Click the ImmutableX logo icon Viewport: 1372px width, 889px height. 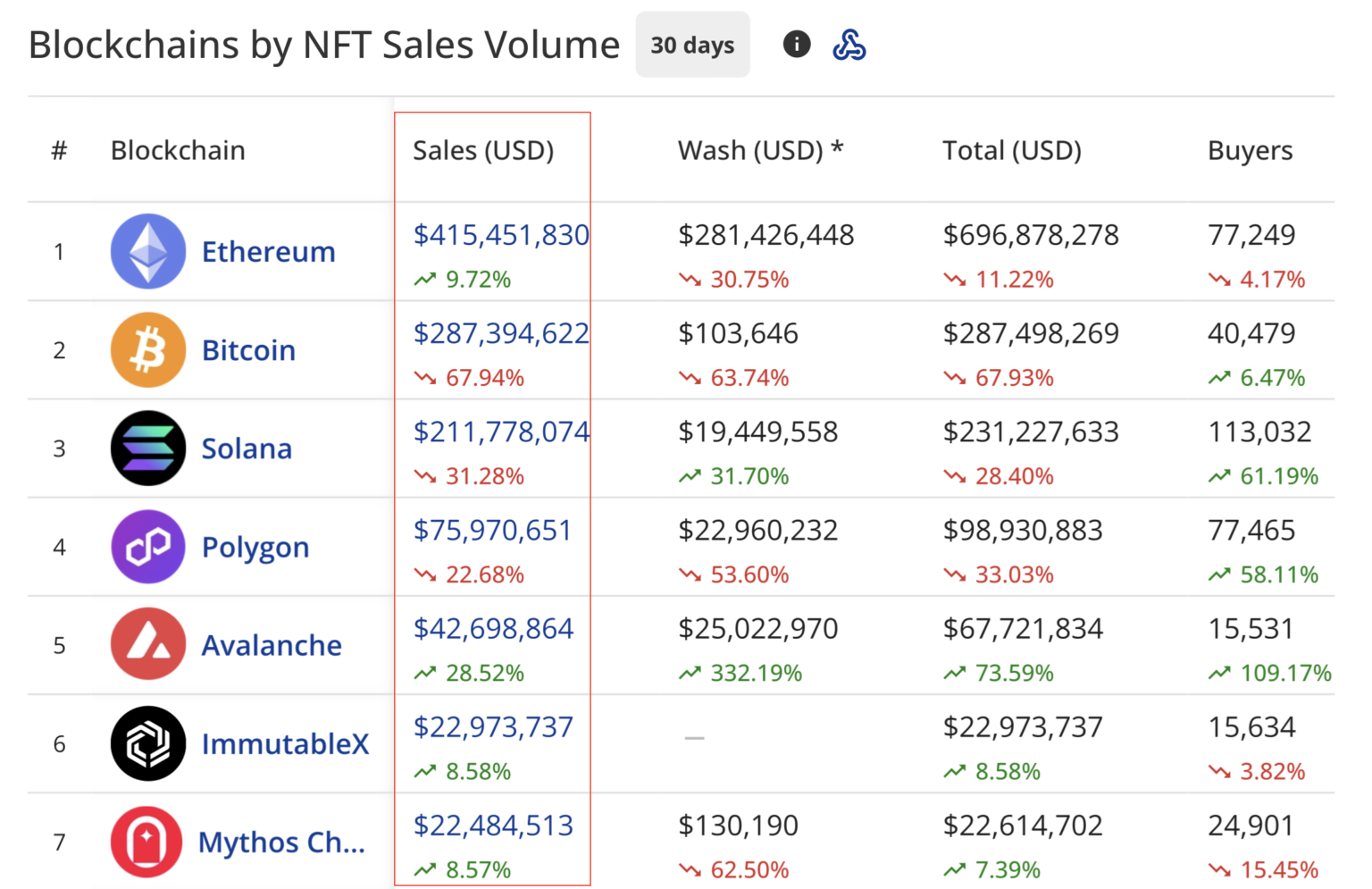click(148, 742)
